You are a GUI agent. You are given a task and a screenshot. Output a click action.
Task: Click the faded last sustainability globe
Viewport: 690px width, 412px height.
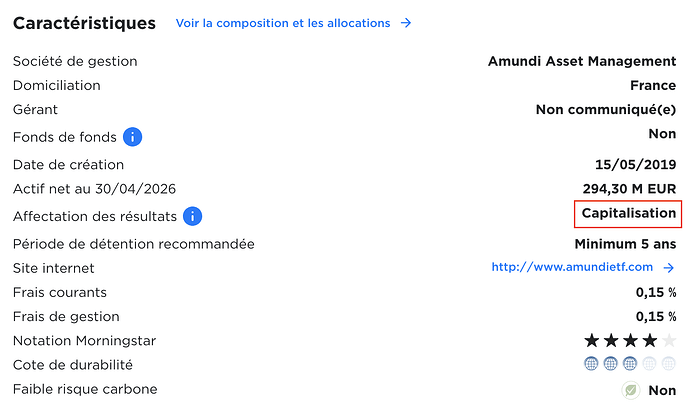point(668,364)
